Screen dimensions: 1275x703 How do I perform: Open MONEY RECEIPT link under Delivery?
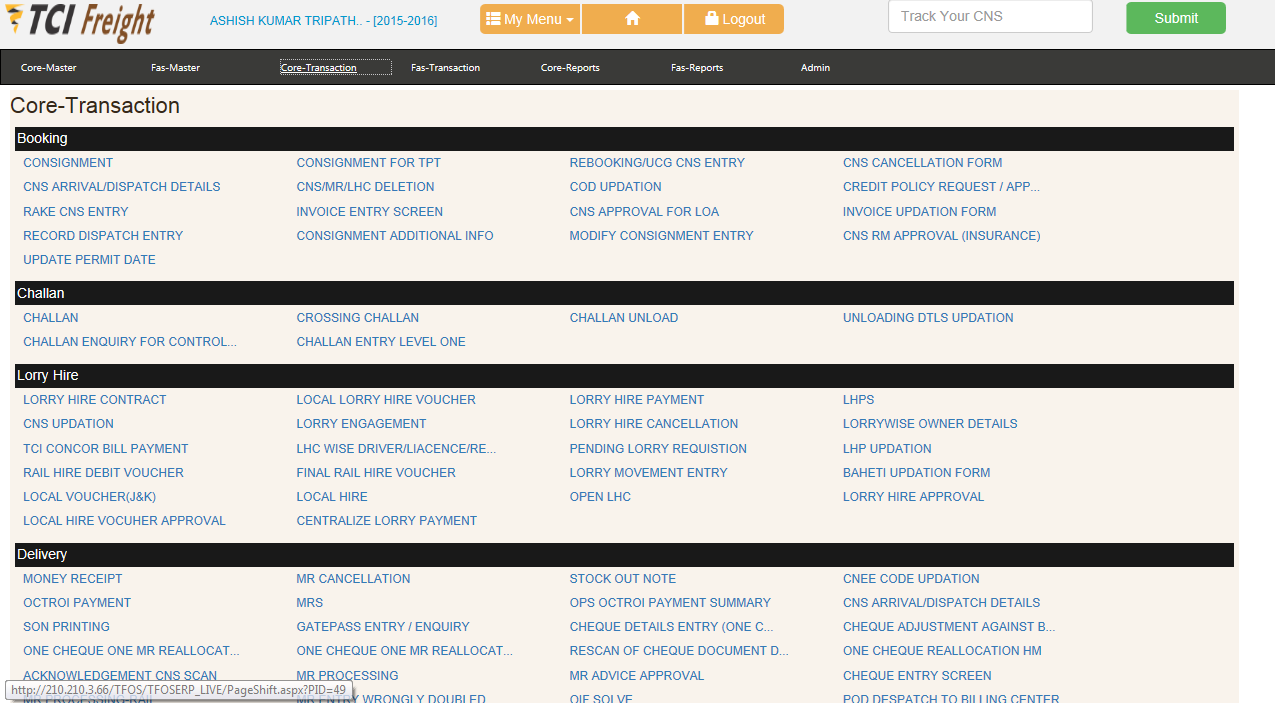tap(73, 579)
